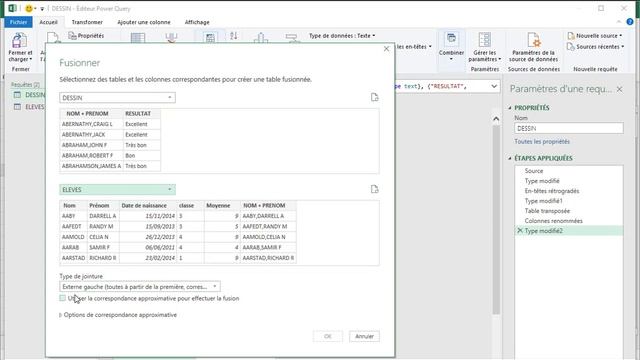Click the sort ascending/descending ribbon icon
The height and width of the screenshot is (360, 640).
pyautogui.click(x=233, y=36)
